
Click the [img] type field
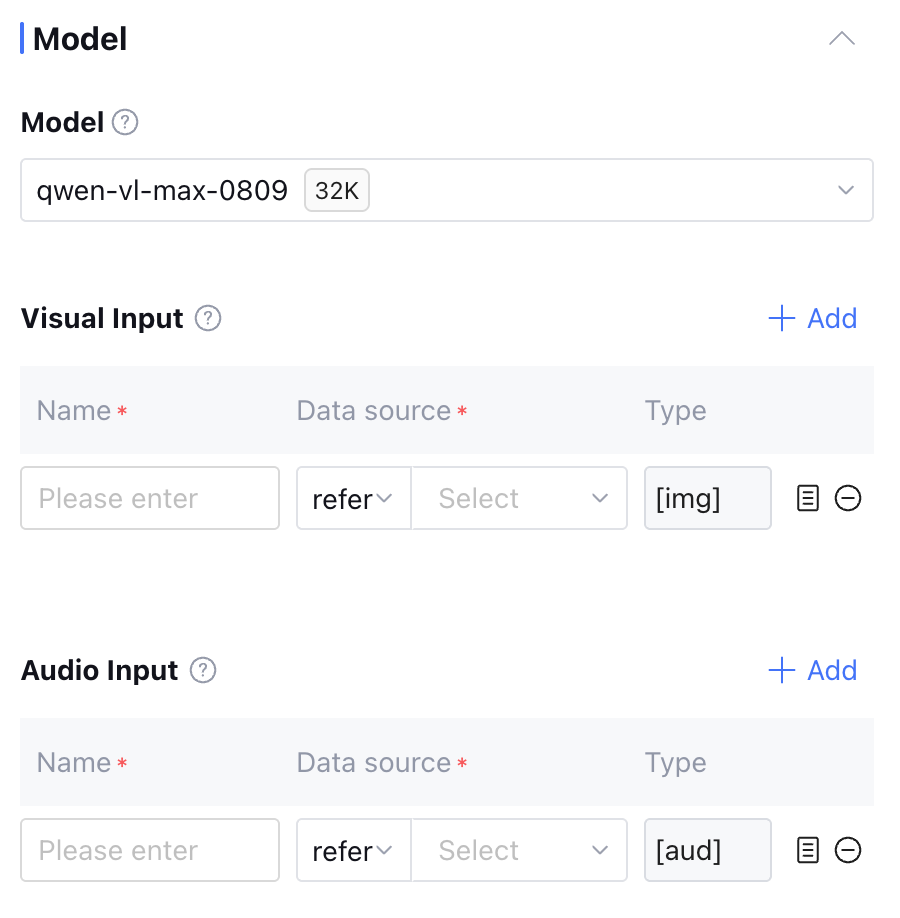coord(707,498)
